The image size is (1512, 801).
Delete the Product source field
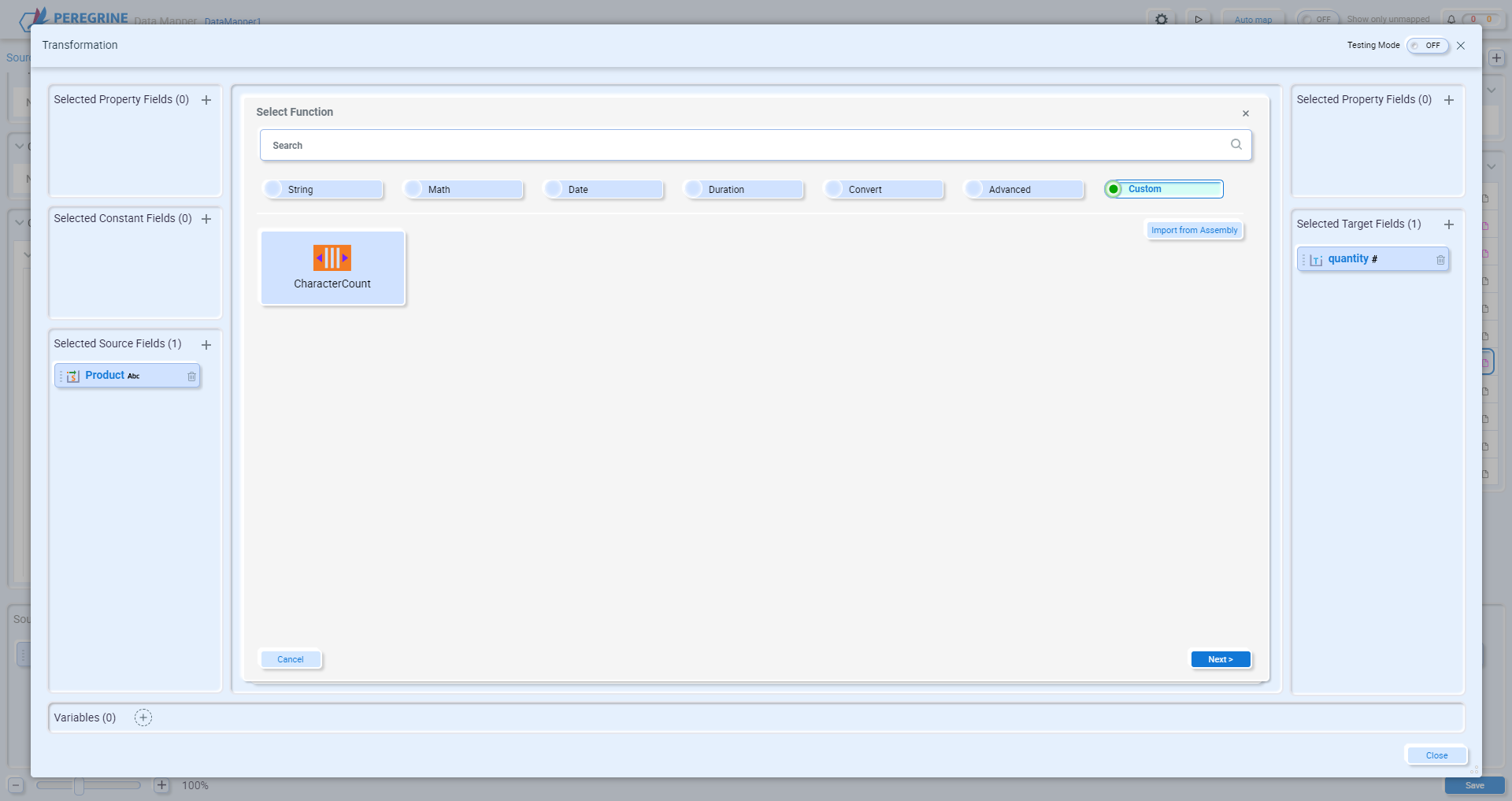[x=191, y=376]
